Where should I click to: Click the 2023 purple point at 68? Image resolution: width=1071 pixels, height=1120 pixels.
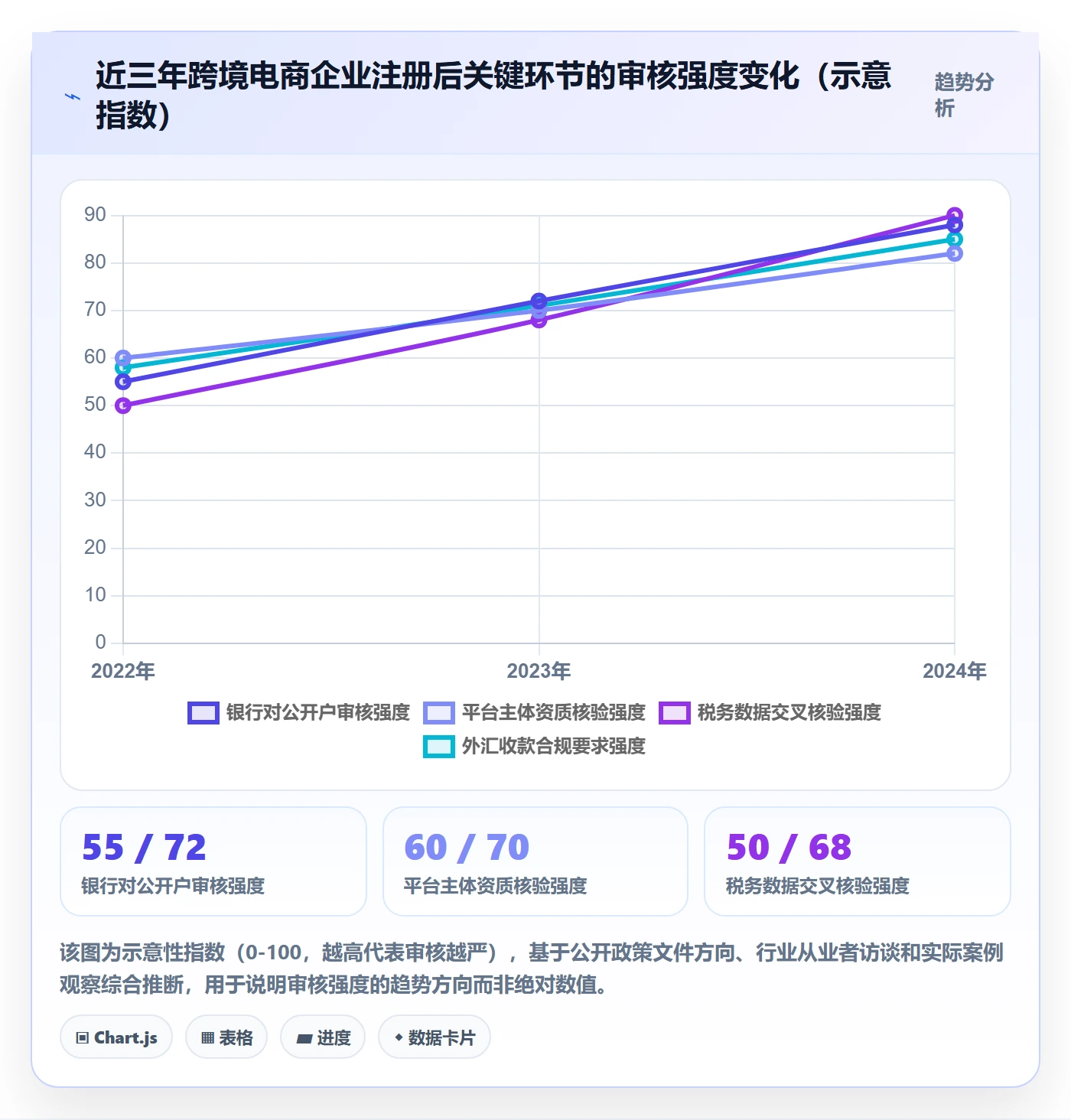coord(539,320)
